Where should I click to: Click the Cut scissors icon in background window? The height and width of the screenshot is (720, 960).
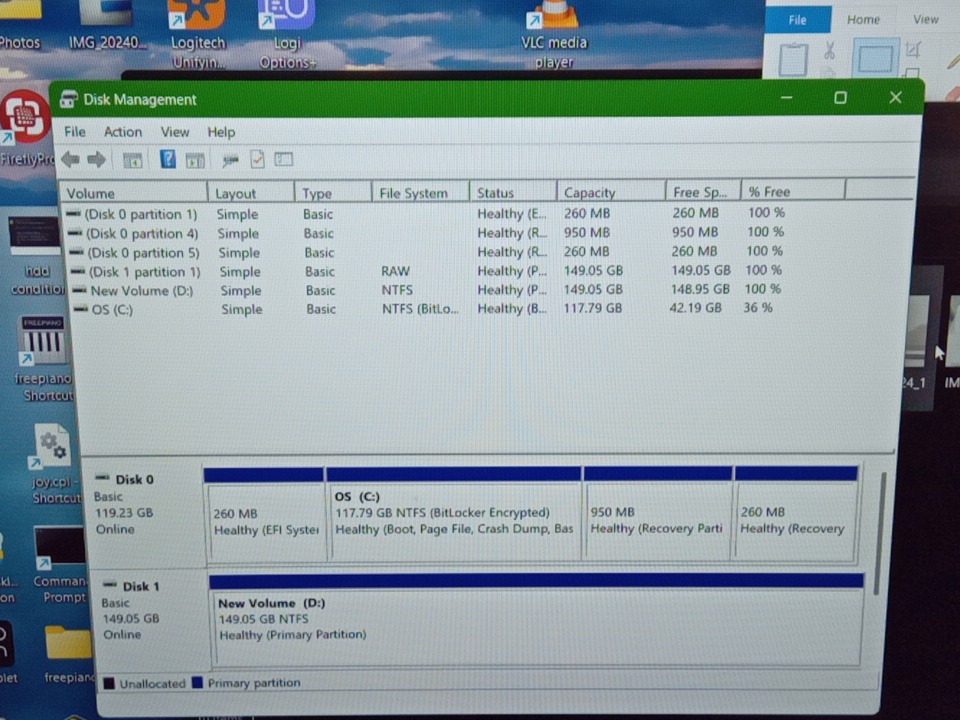(x=830, y=50)
